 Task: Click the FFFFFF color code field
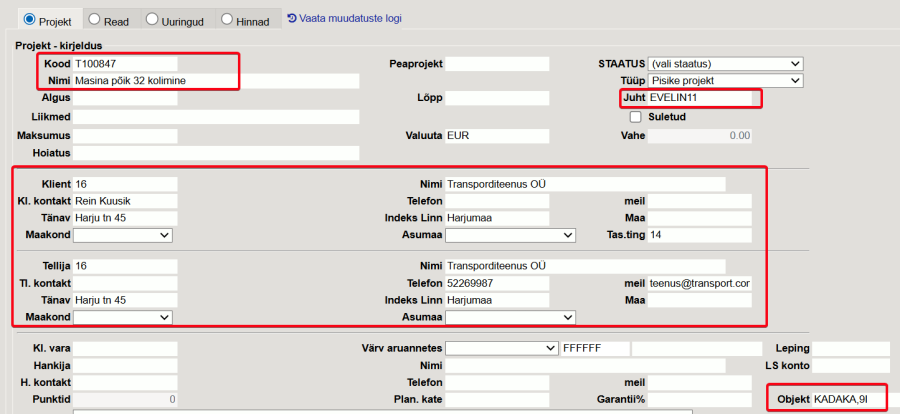coord(594,348)
